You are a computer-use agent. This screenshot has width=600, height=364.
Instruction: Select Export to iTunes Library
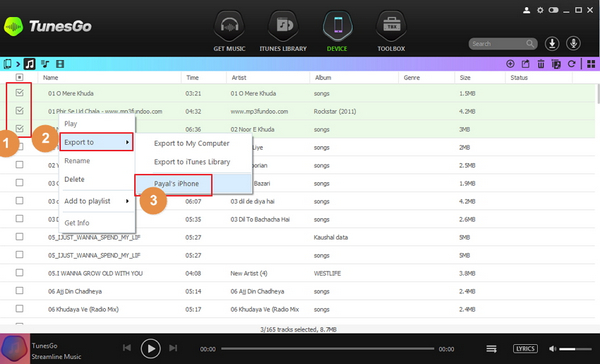point(192,162)
